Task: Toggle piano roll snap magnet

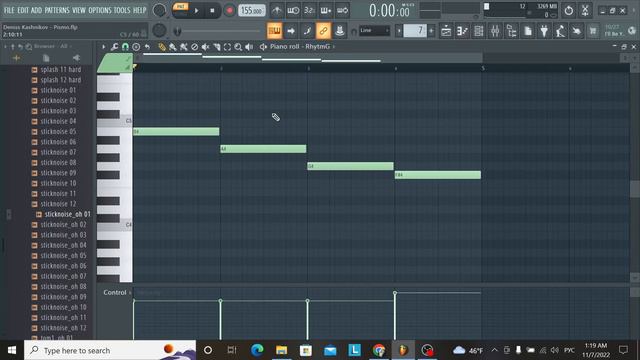Action: pos(125,47)
